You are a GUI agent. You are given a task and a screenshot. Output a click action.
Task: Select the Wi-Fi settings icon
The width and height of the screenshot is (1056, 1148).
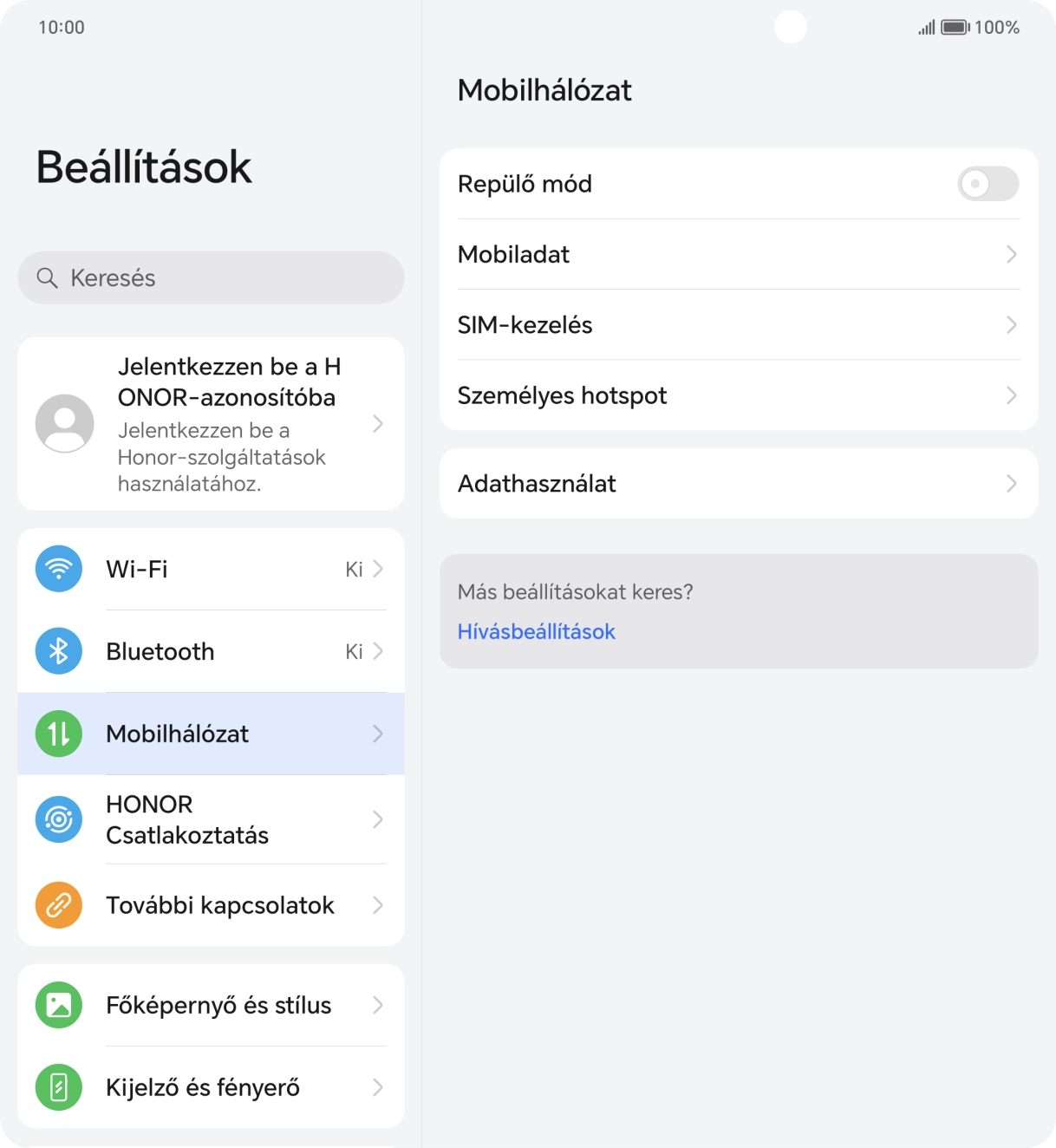57,569
